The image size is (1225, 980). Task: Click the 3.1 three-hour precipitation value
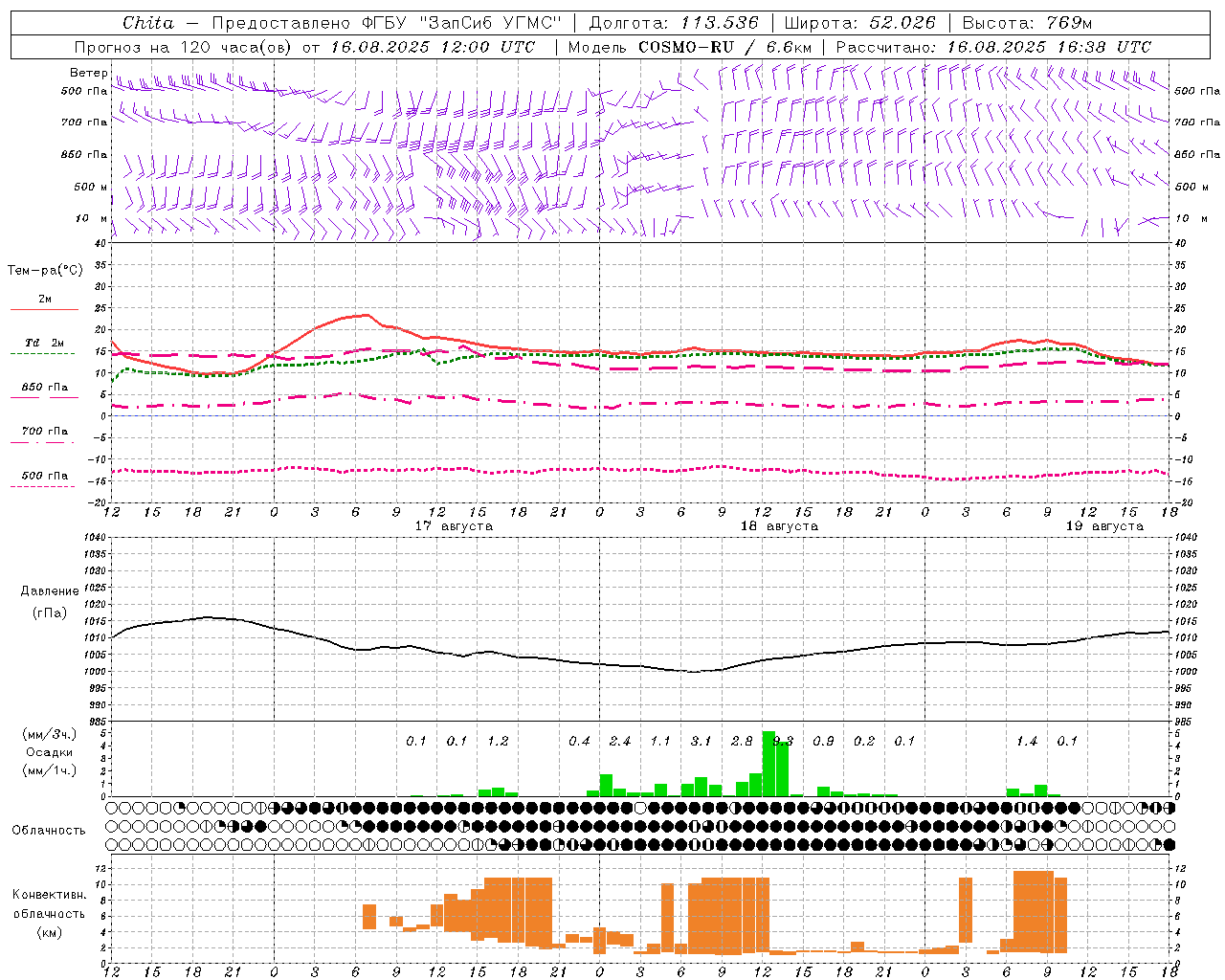pos(701,741)
